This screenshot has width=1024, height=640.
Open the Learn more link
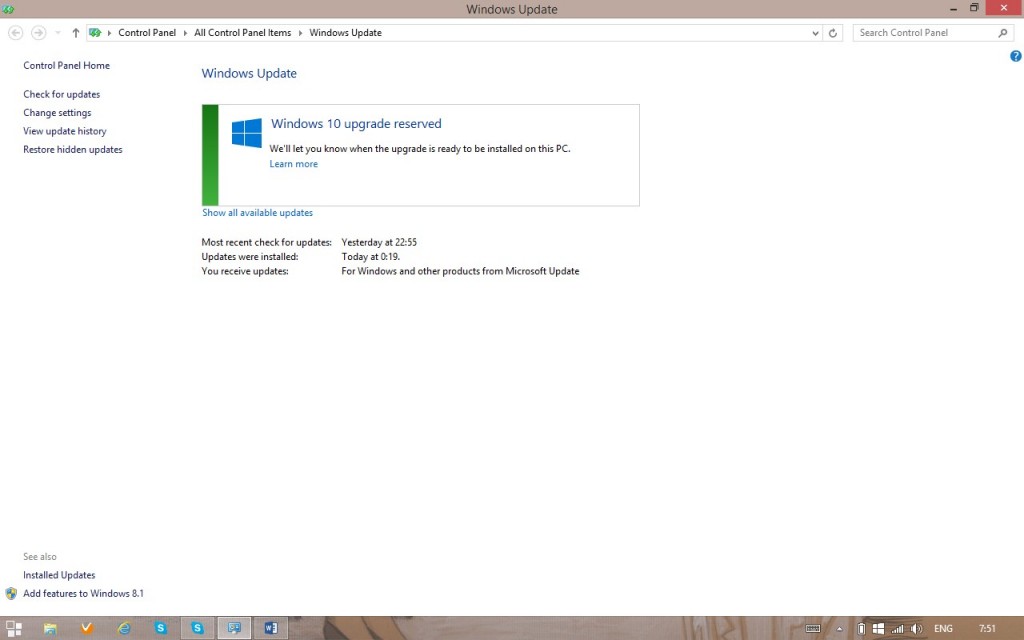click(x=293, y=164)
